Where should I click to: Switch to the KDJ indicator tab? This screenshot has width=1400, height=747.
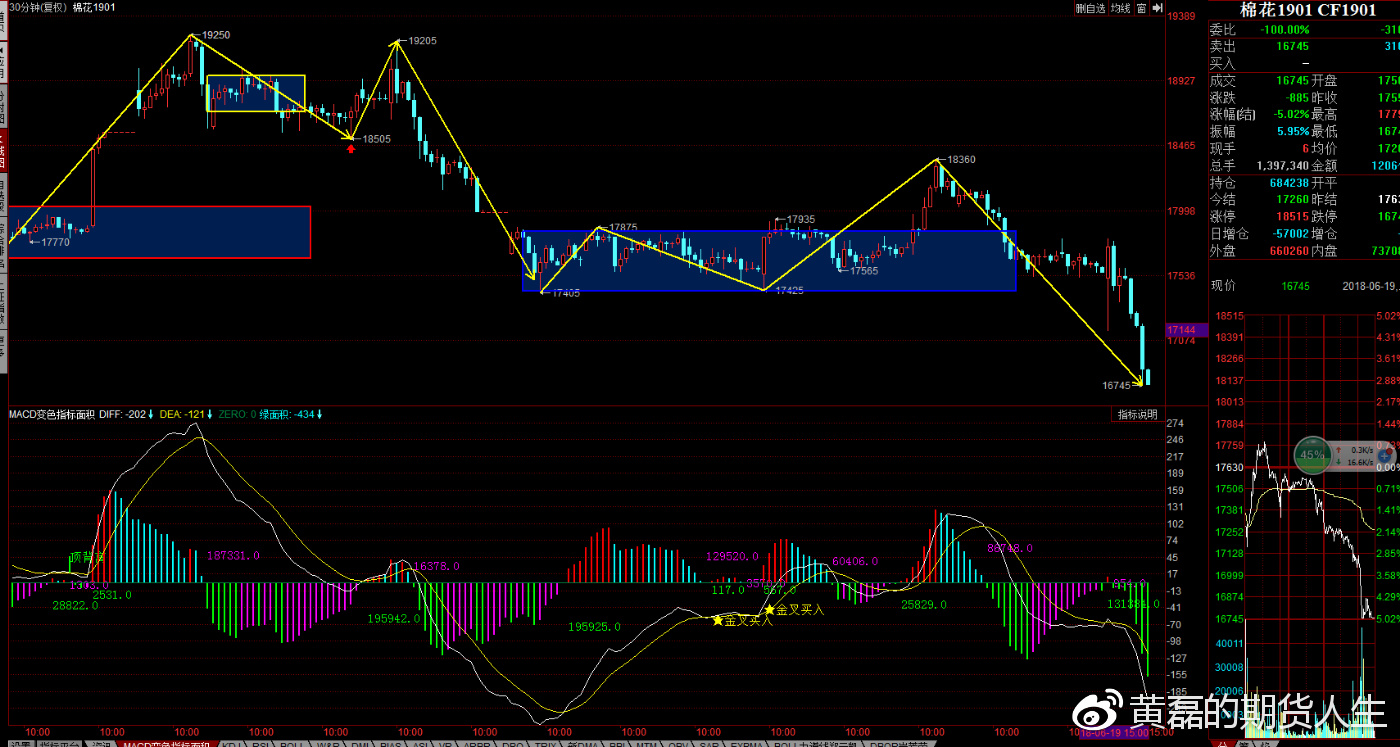click(230, 742)
